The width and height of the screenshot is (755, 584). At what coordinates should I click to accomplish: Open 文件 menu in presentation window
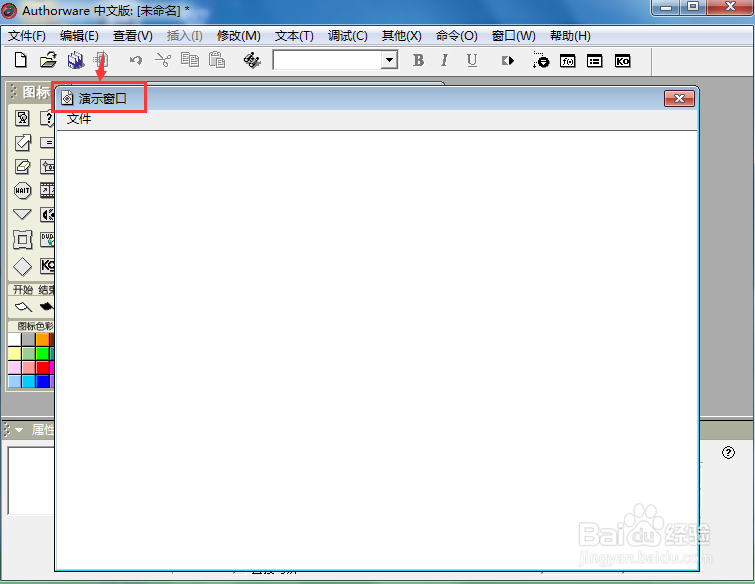[78, 119]
